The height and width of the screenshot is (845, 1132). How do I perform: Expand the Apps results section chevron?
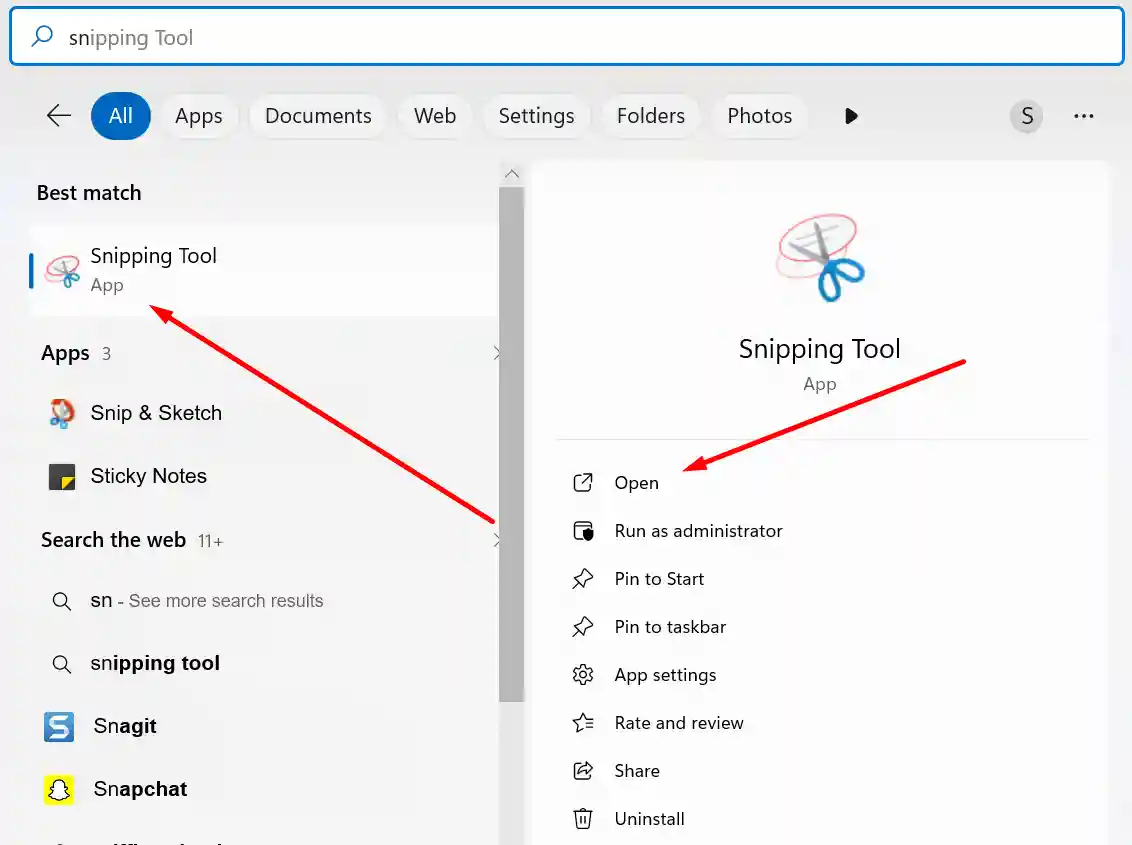[497, 353]
